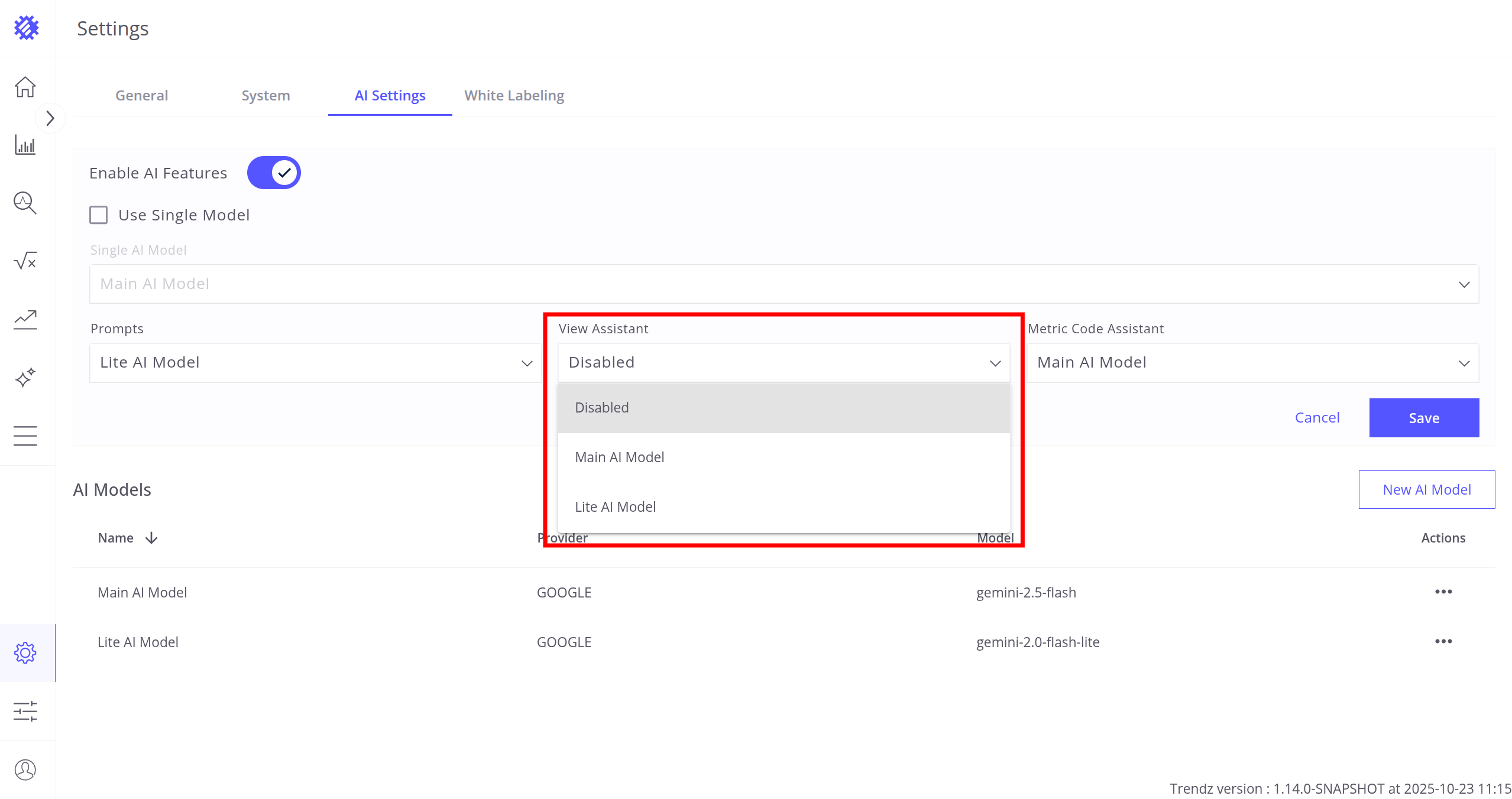Click the New AI Model button
Viewport: 1512px width, 799px height.
[1426, 489]
